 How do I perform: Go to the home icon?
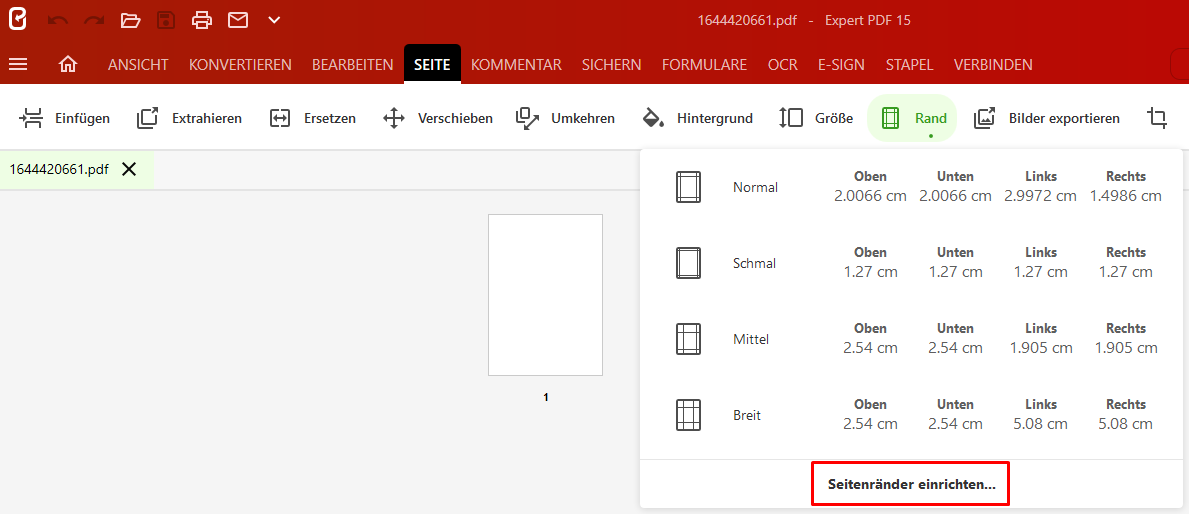(x=67, y=65)
